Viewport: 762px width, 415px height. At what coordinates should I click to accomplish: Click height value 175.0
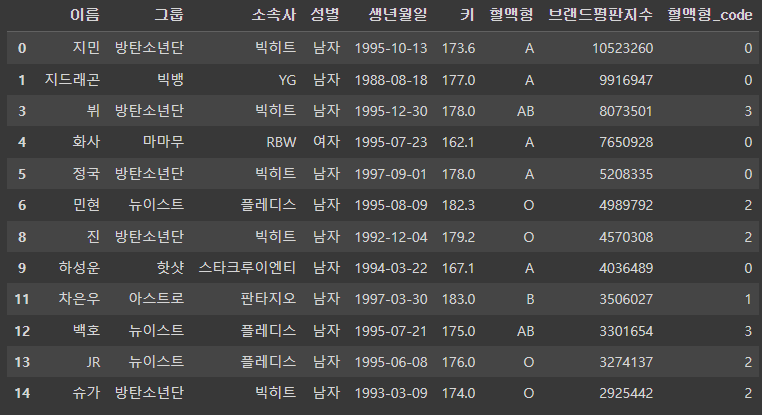pos(458,331)
